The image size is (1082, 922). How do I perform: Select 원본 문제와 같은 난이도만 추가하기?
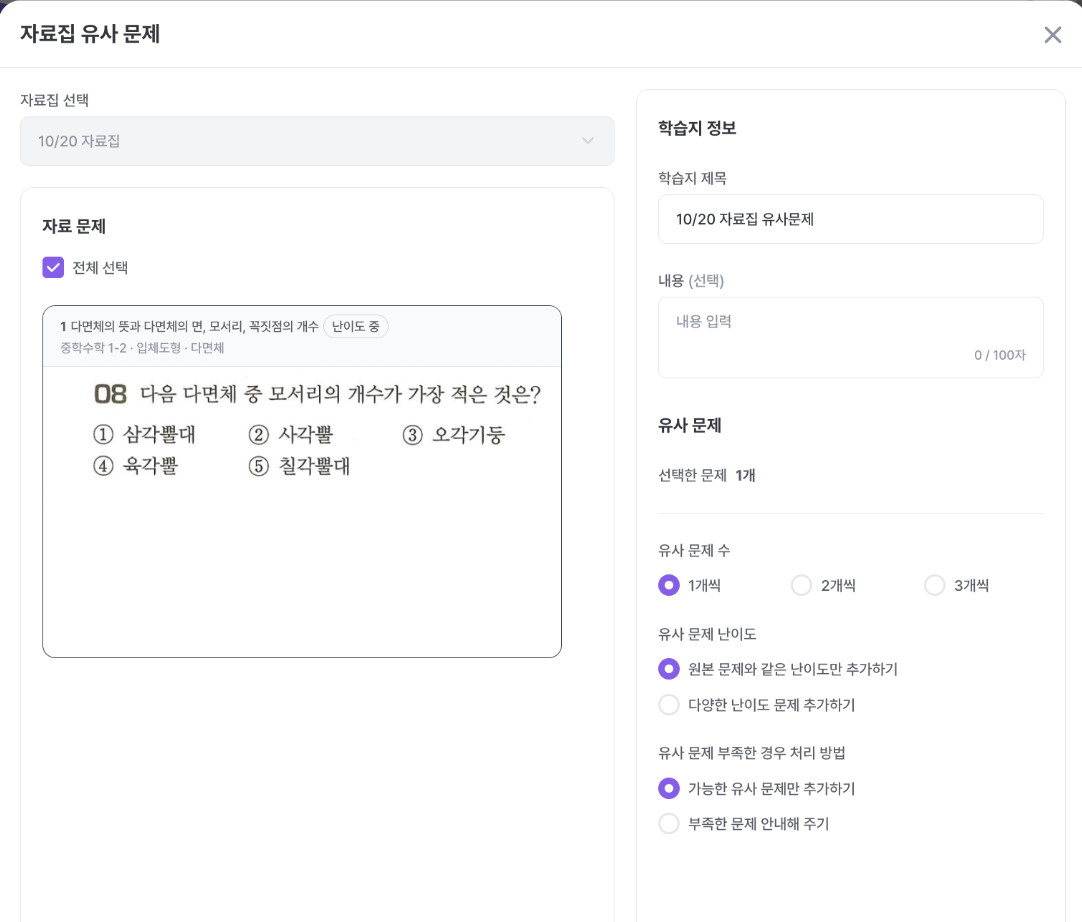[669, 668]
